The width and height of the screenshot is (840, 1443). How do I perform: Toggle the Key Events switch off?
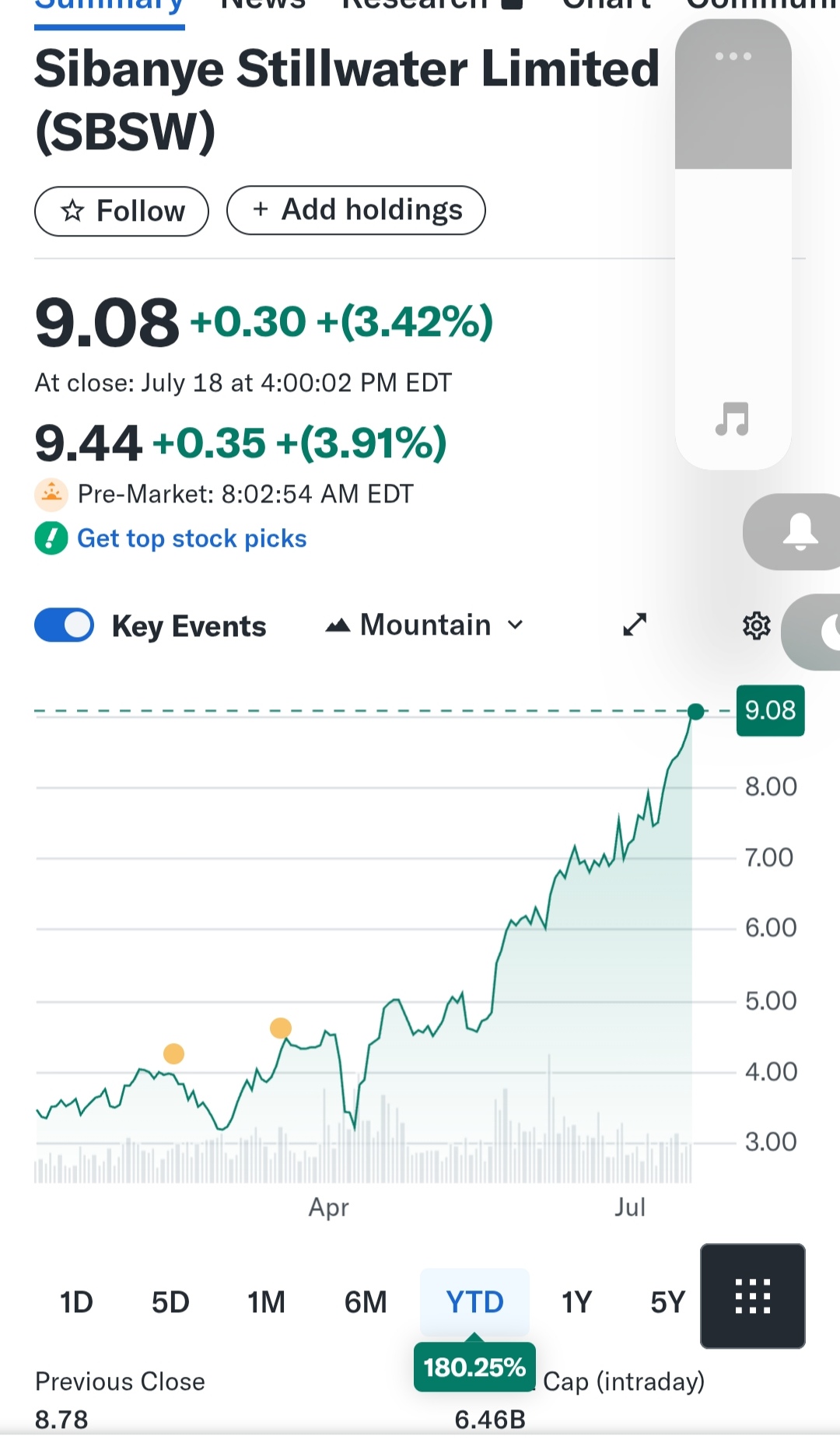(x=64, y=625)
